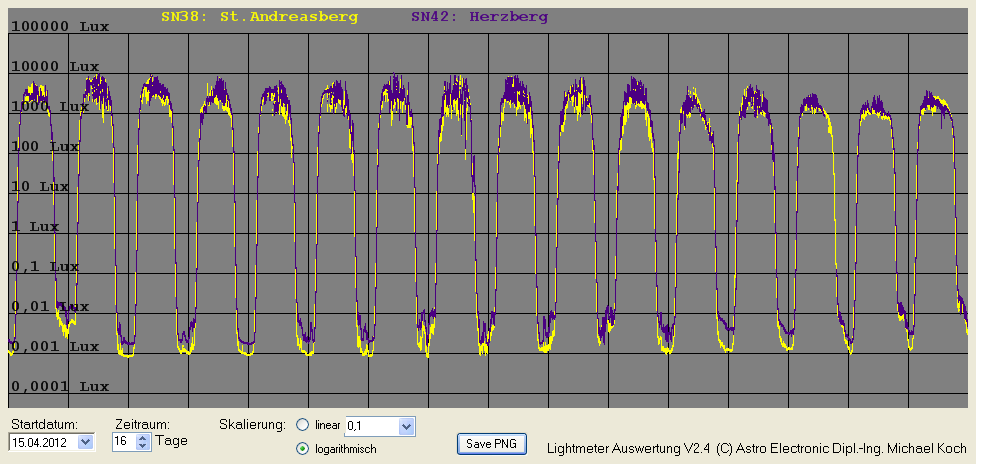Click the 1000 Lux axis label
The width and height of the screenshot is (981, 476).
[50, 107]
